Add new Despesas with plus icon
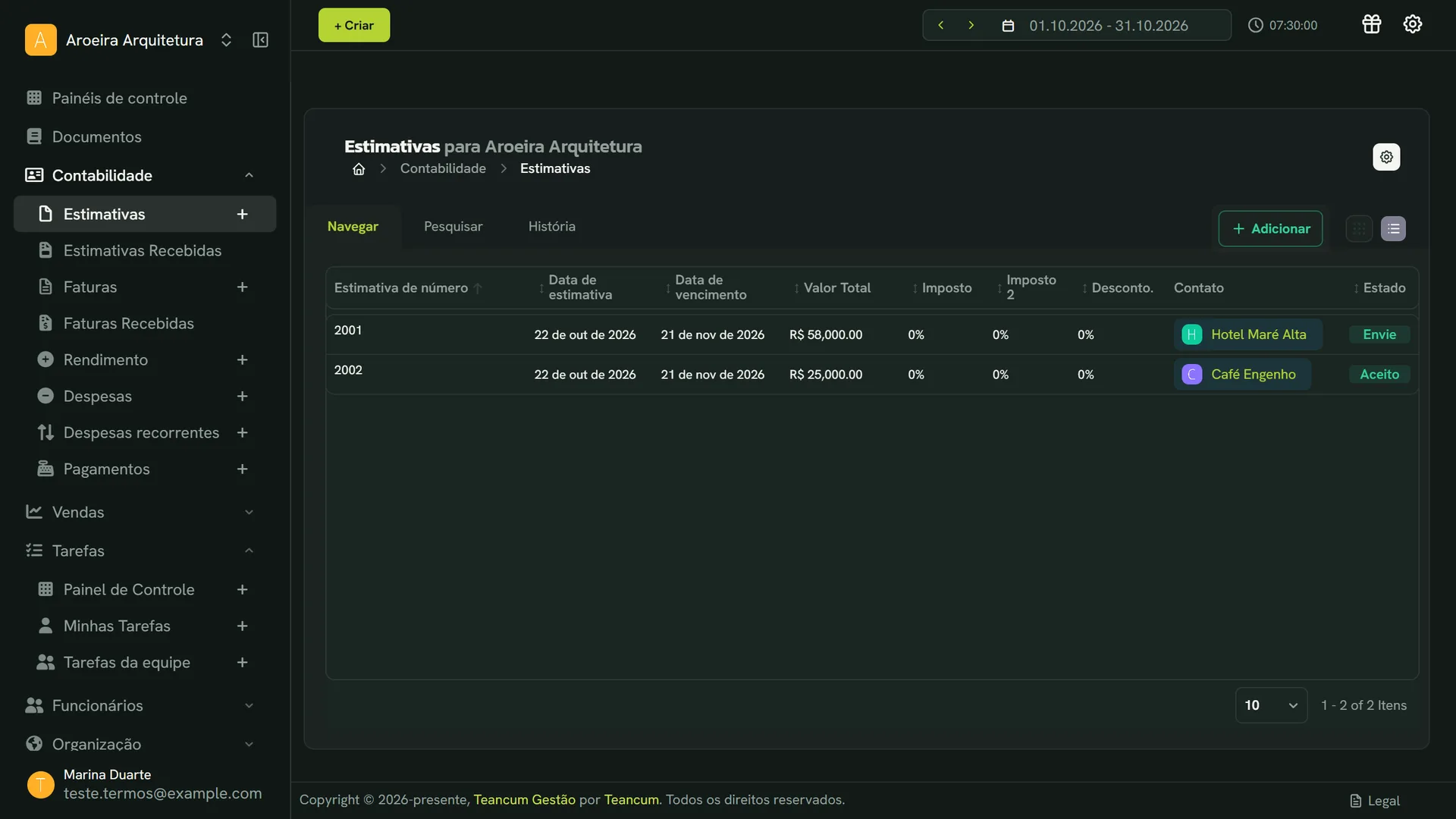1456x819 pixels. pos(242,397)
